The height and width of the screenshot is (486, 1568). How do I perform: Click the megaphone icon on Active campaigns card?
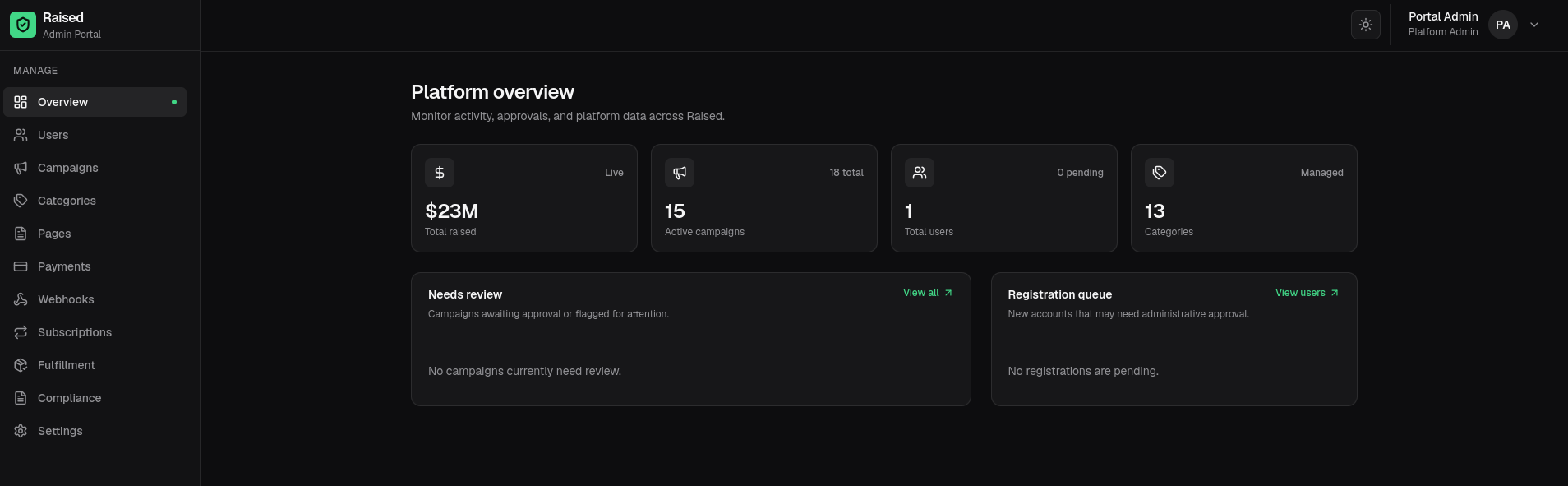pos(680,173)
